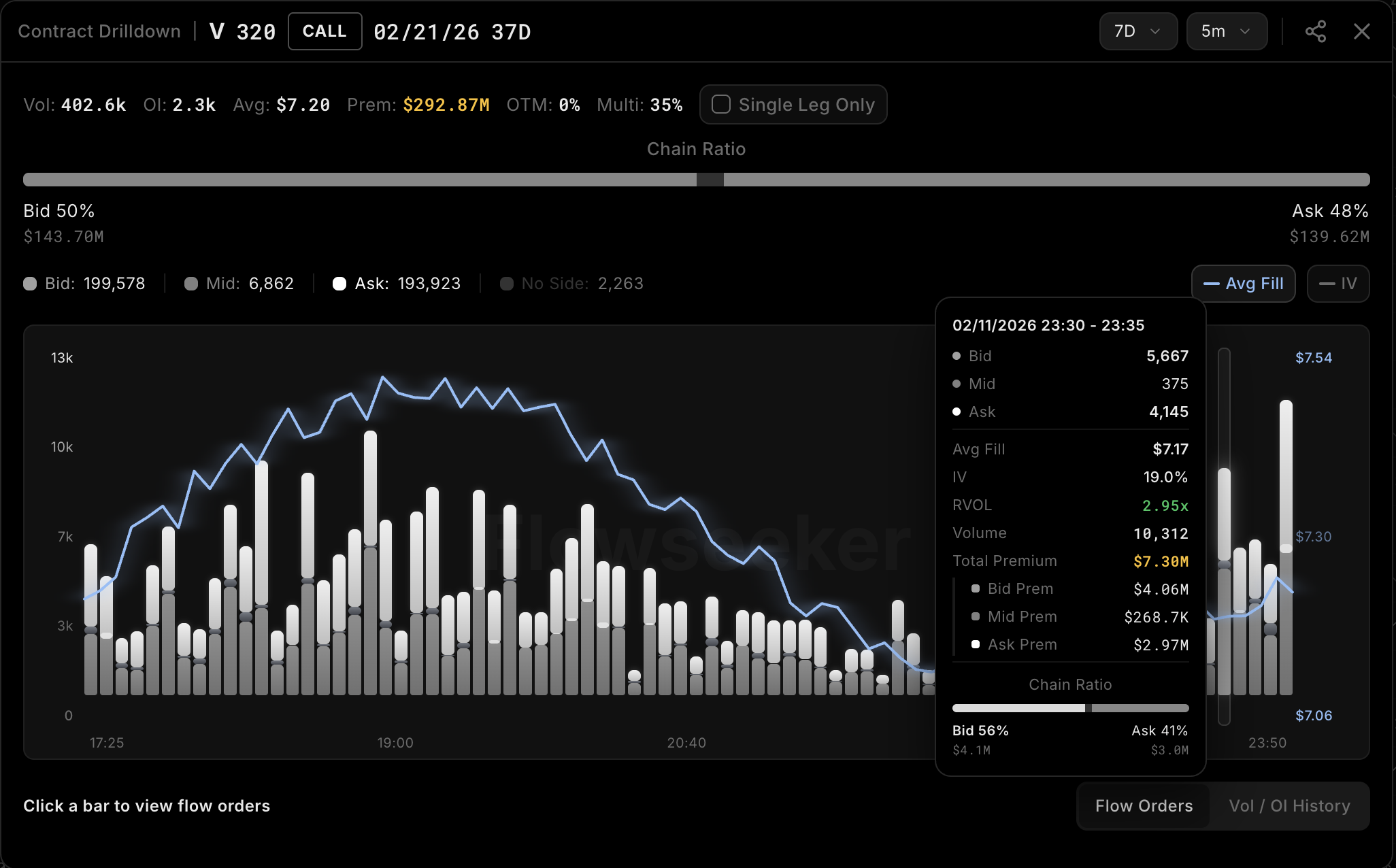The height and width of the screenshot is (868, 1396).
Task: Click the CALL contract type button
Action: (325, 31)
